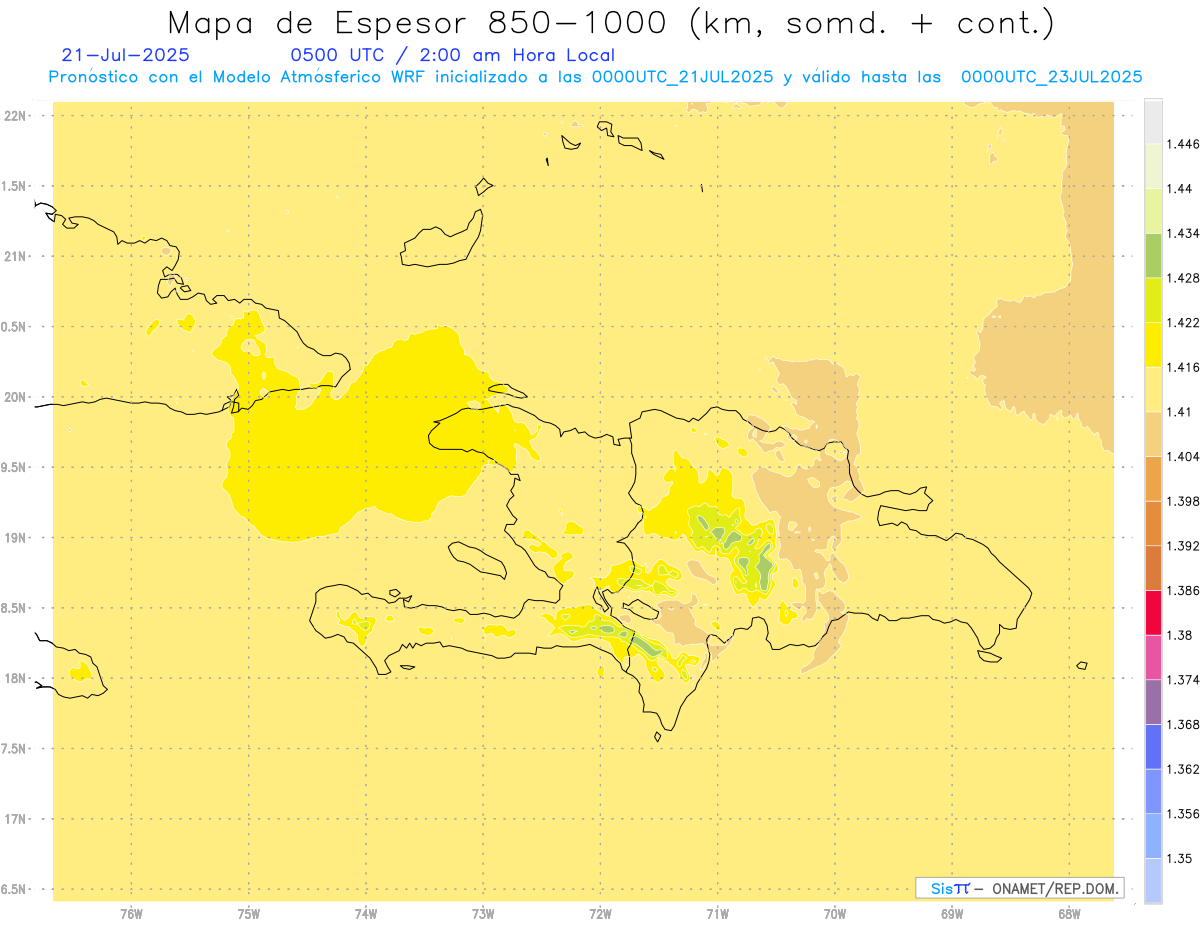The width and height of the screenshot is (1200, 927).
Task: Click the colorbar value 1.428
Action: [x=1183, y=277]
